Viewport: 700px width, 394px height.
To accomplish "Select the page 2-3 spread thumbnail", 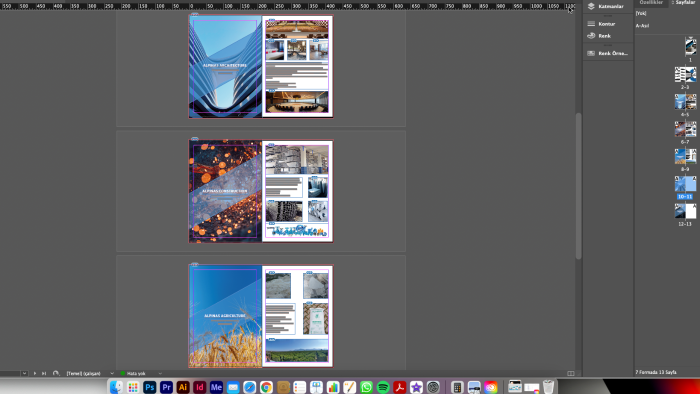I will click(685, 75).
